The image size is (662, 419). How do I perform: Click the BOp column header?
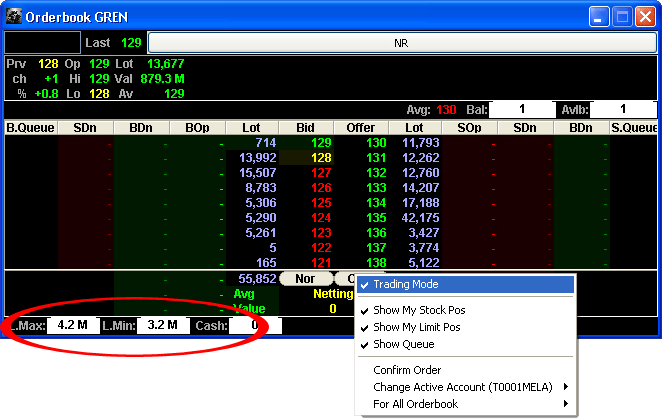coord(197,128)
